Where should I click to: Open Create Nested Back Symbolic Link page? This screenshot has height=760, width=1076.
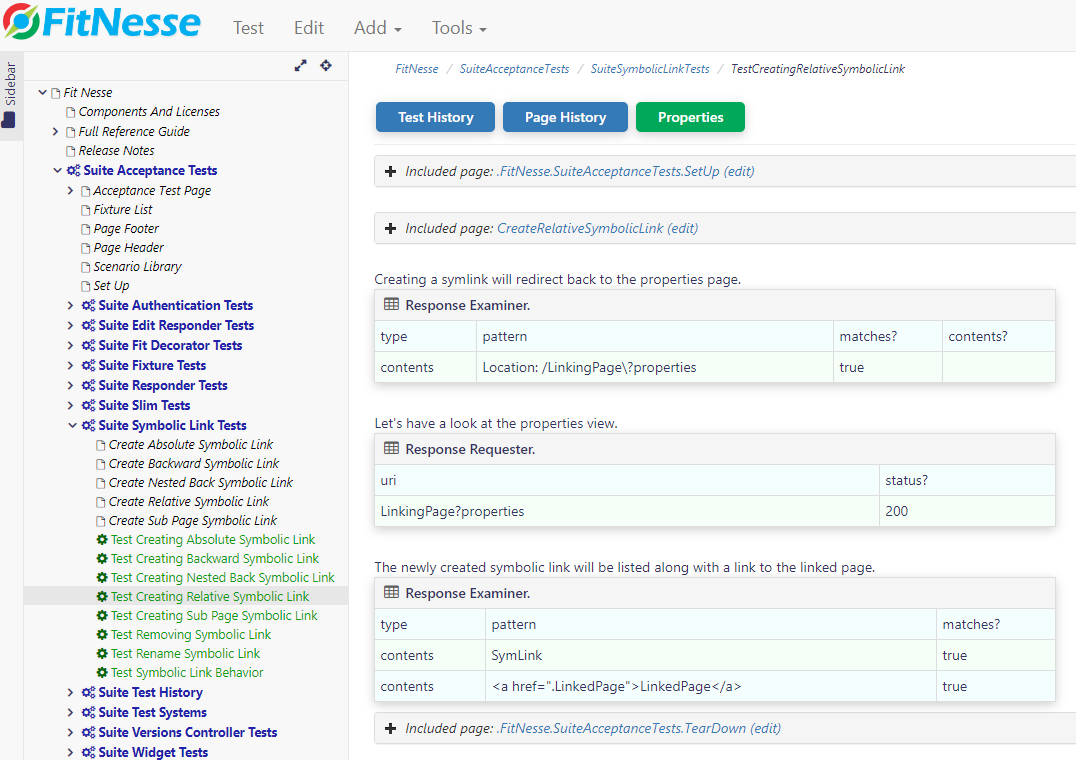click(200, 483)
